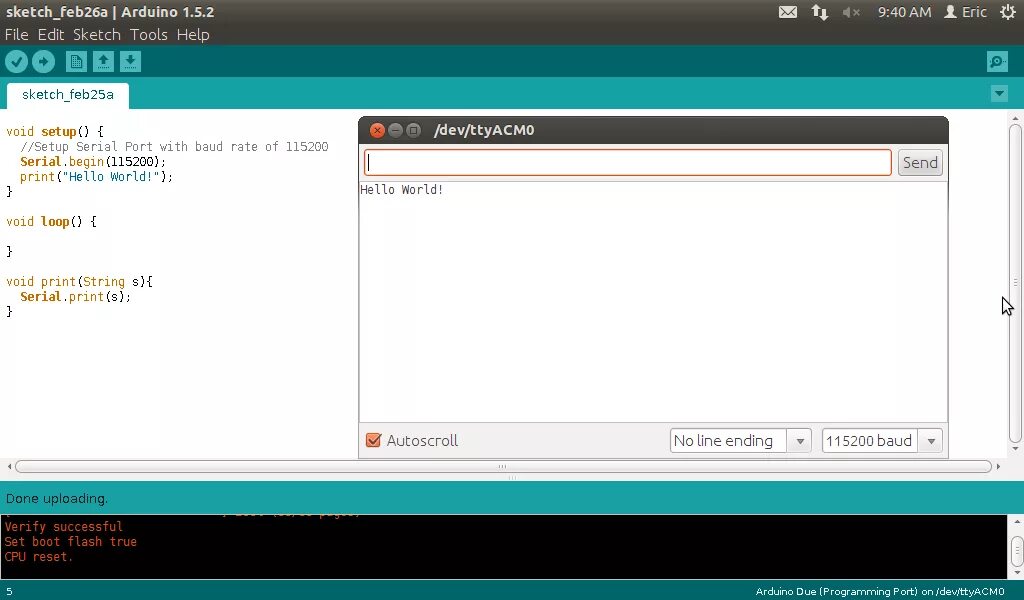Minimize the /dev/ttyACM0 window
The height and width of the screenshot is (600, 1024).
pyautogui.click(x=395, y=130)
